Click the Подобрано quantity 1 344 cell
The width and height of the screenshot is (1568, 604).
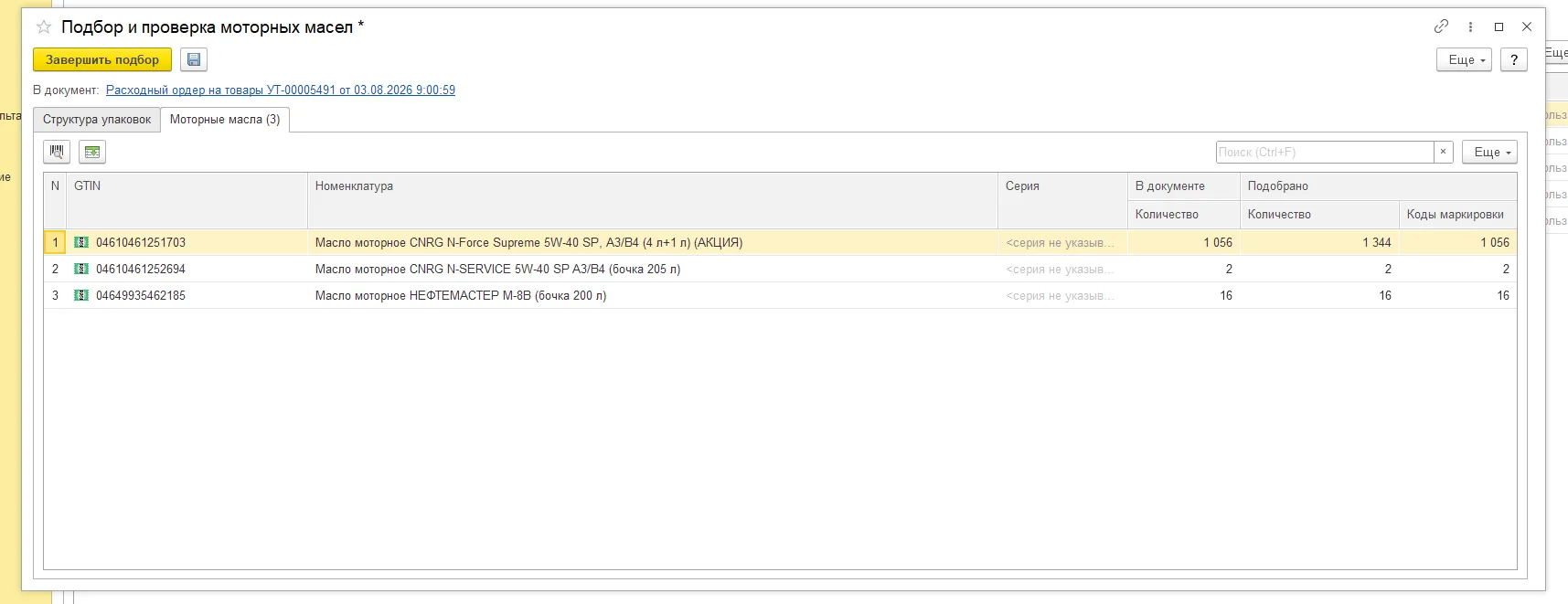(x=1319, y=242)
